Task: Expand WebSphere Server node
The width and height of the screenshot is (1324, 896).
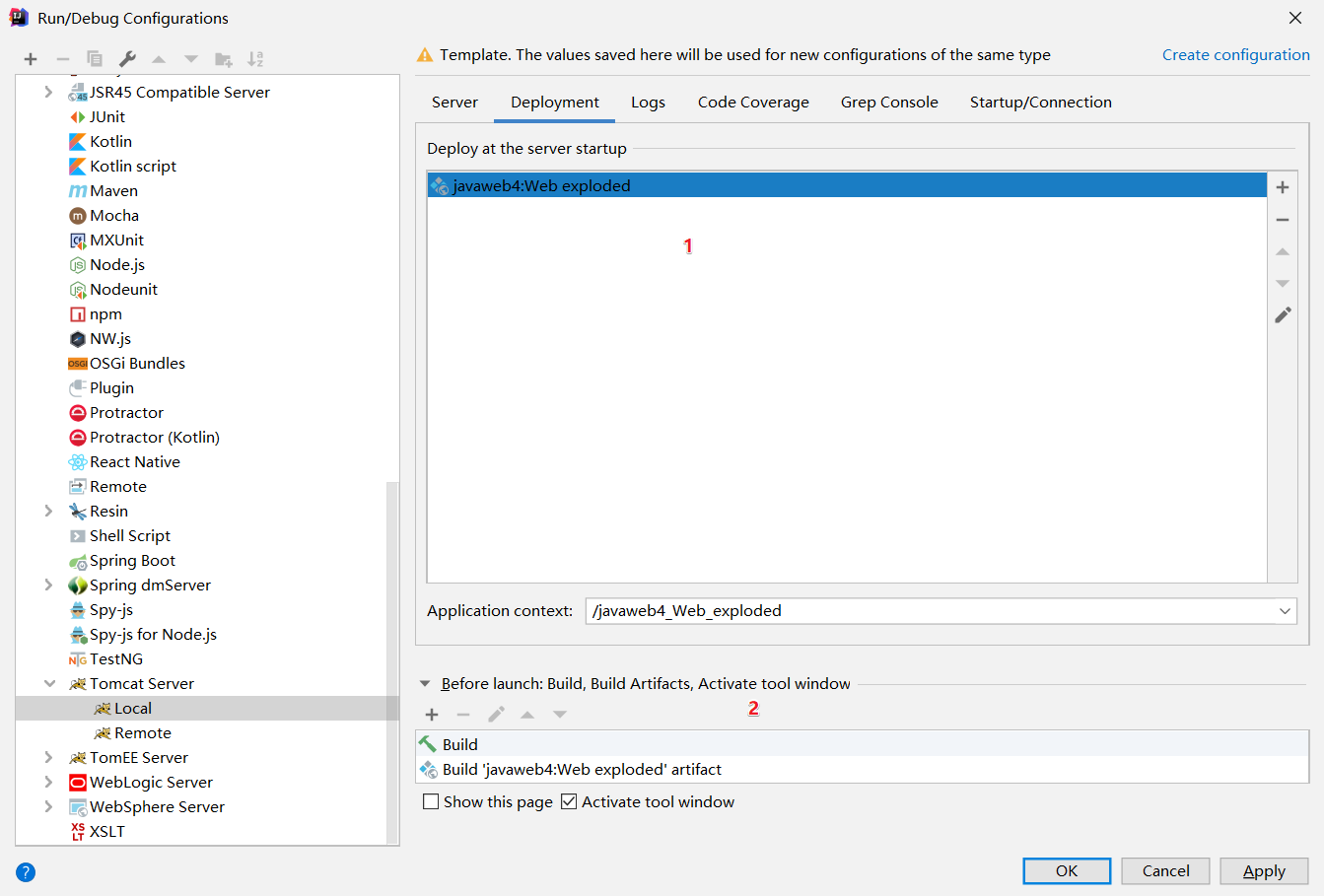Action: pos(48,806)
